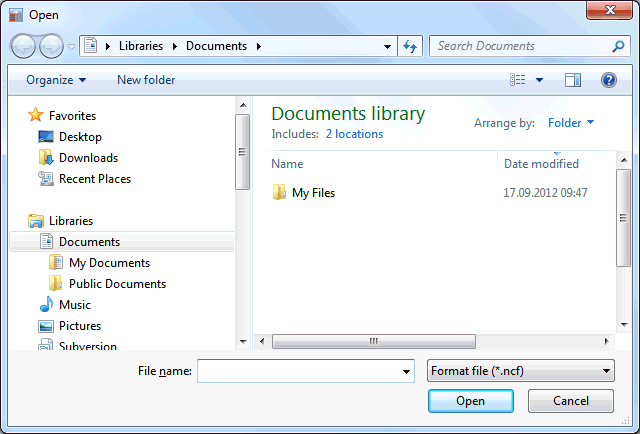Select Desktop in Favorites

click(x=80, y=137)
